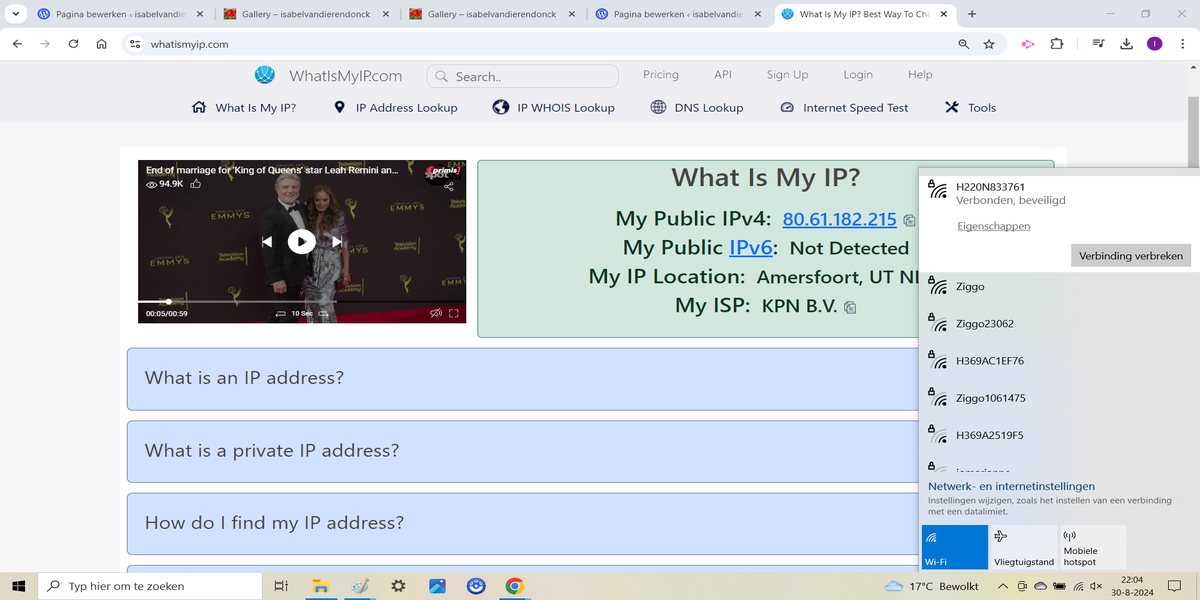1200x600 pixels.
Task: Click the site Search field
Action: pos(523,76)
